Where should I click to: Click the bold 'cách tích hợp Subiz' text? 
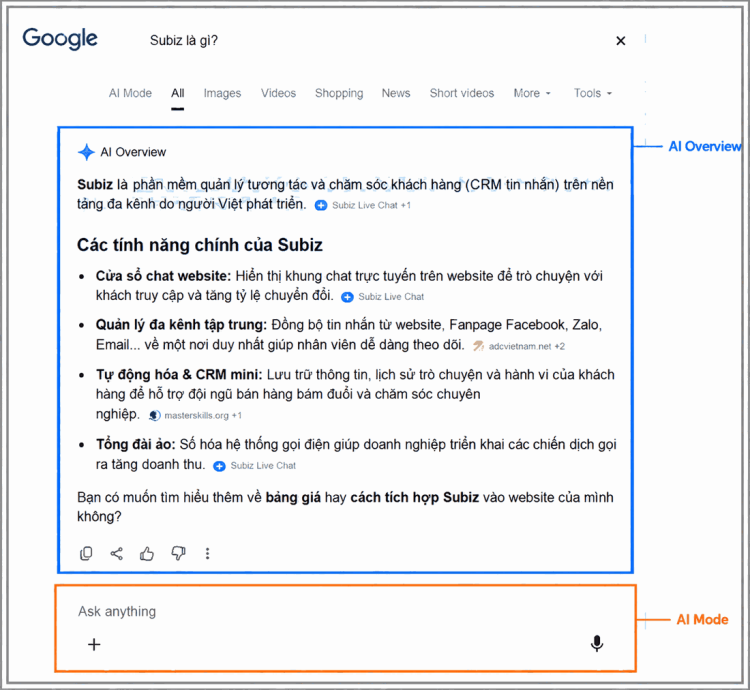(x=415, y=498)
